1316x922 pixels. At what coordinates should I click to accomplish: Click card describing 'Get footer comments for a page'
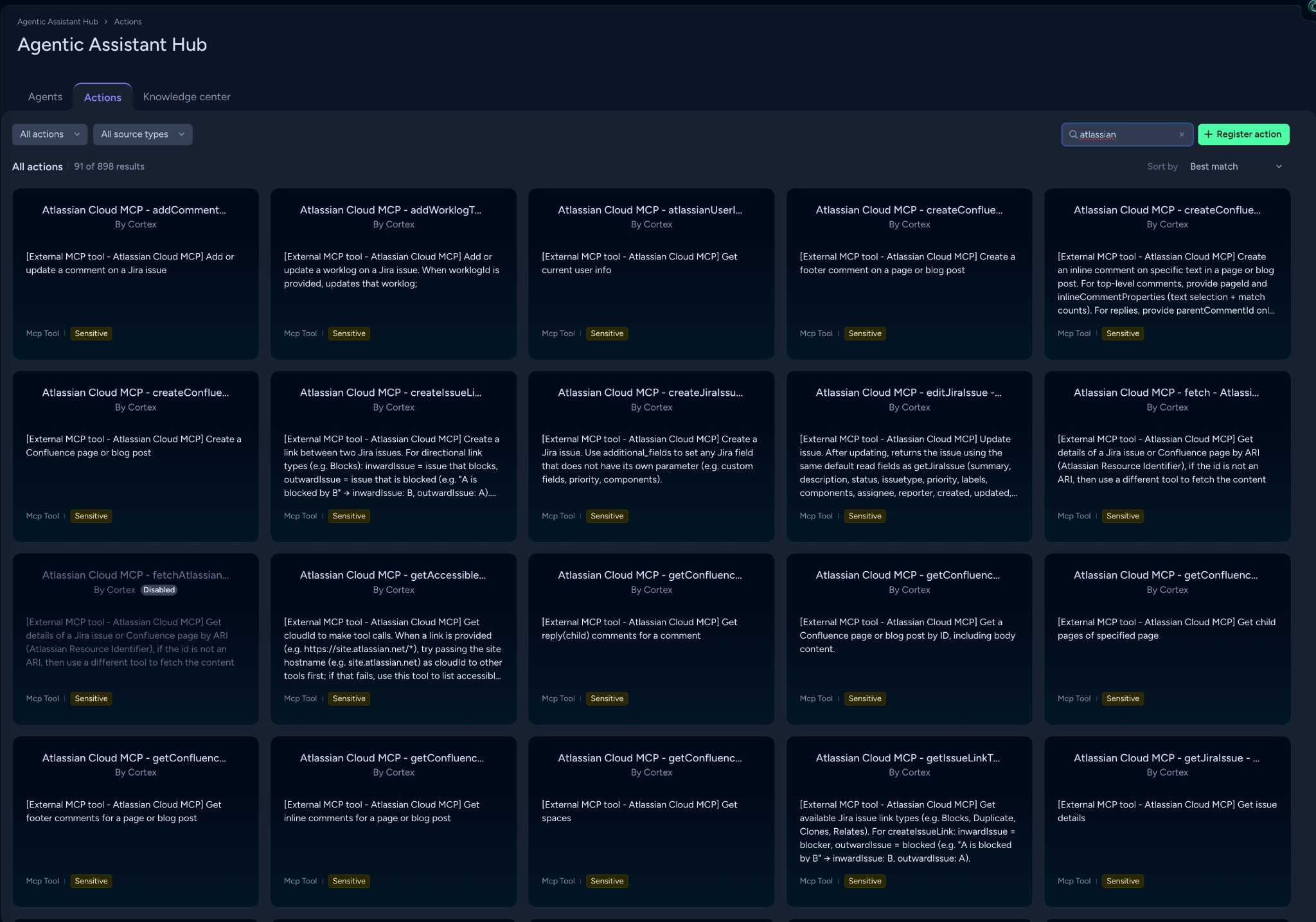[136, 822]
